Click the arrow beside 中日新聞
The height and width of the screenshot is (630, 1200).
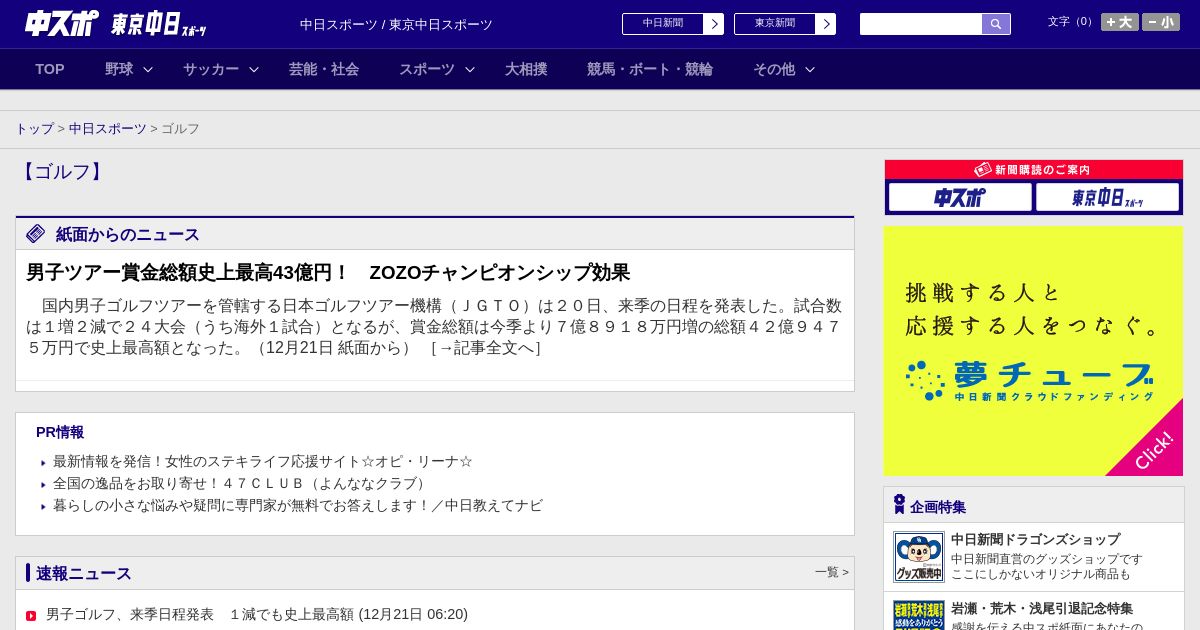(x=714, y=24)
